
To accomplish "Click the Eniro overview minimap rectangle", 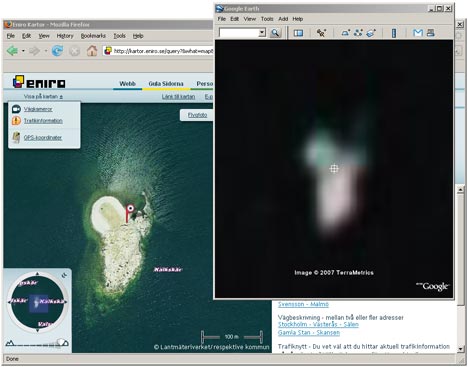I will point(38,303).
